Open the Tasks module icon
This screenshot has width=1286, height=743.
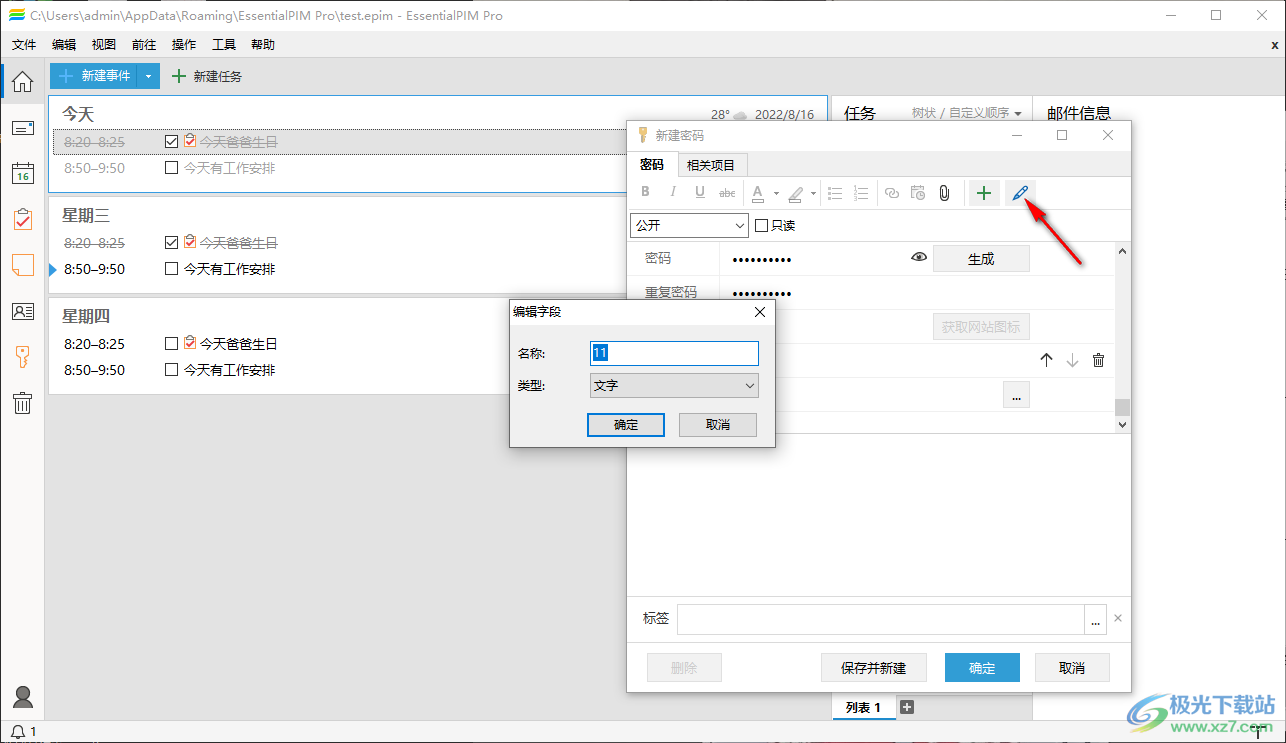point(22,219)
